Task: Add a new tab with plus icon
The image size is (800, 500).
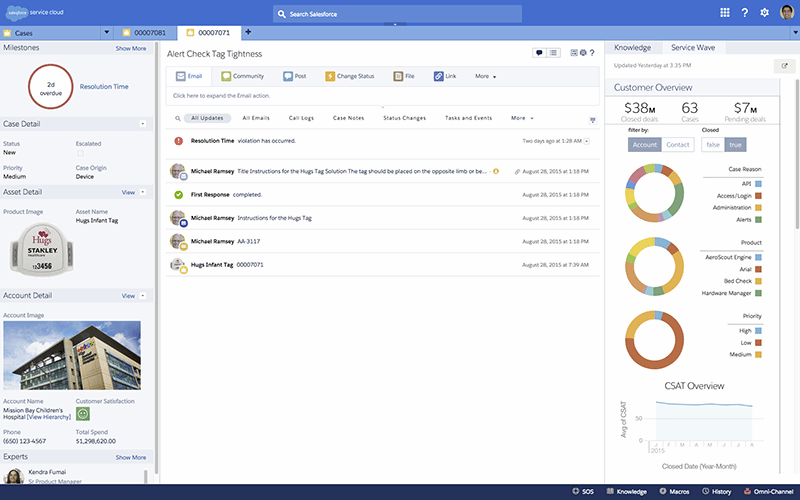Action: 248,32
